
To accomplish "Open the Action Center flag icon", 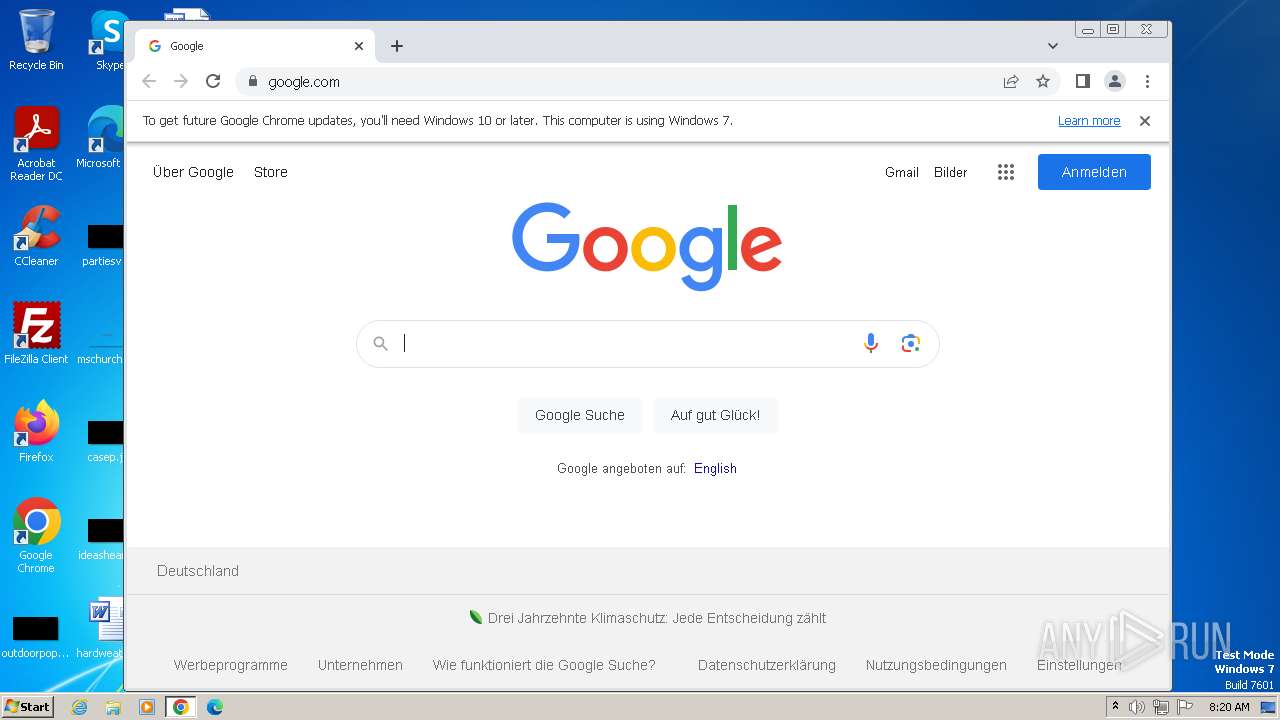I will click(1185, 707).
